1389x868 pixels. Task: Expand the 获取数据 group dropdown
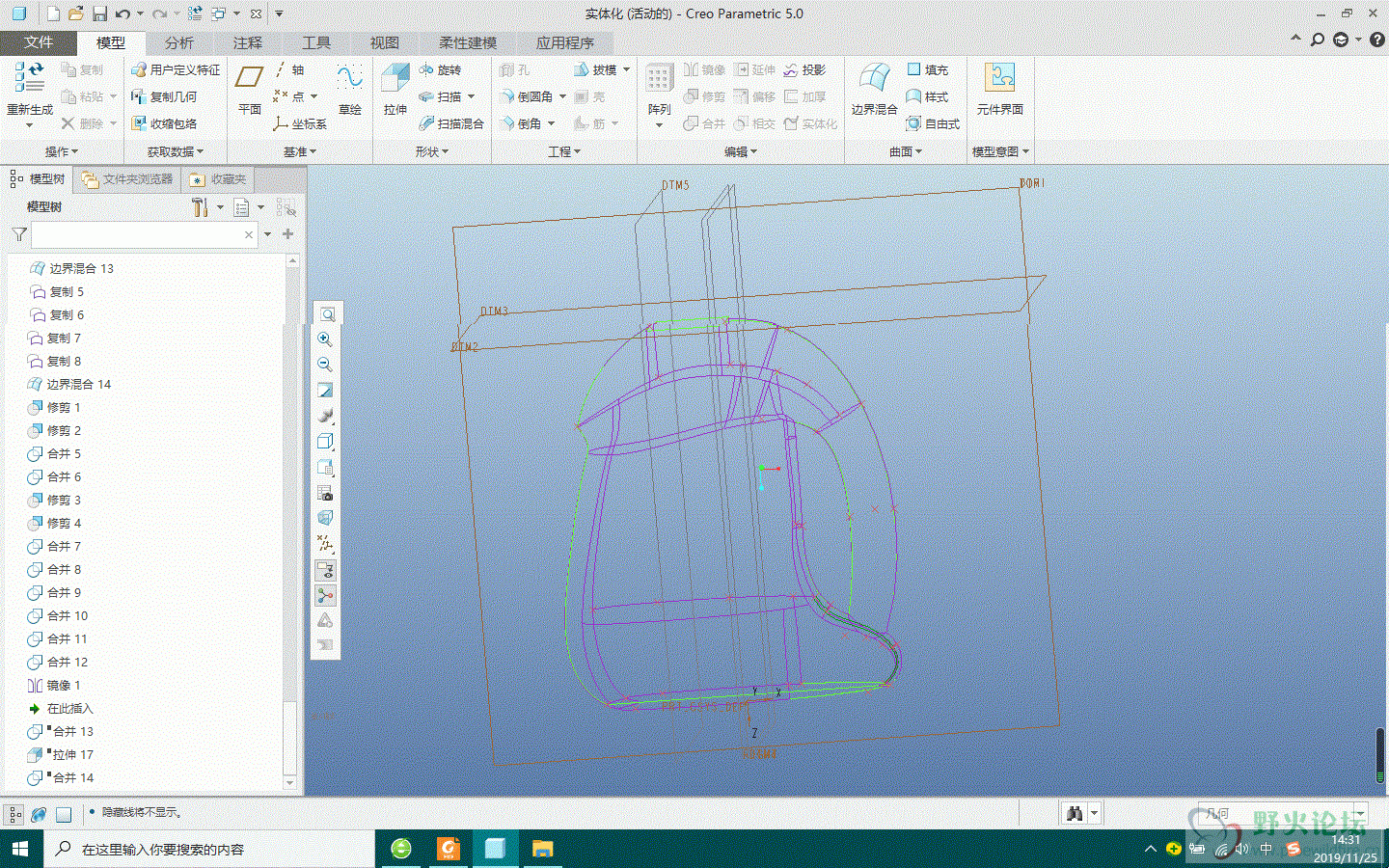pyautogui.click(x=176, y=151)
